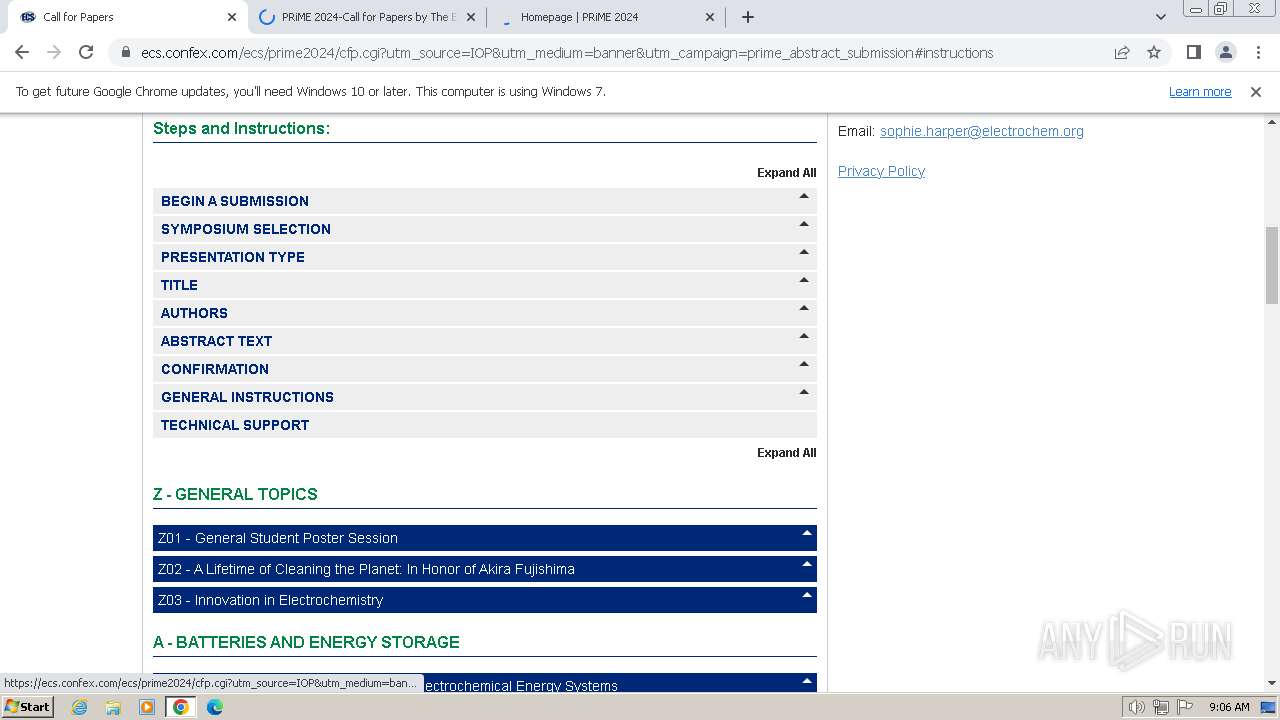This screenshot has height=720, width=1280.
Task: Switch to Homepage PRiME 2024 tab
Action: click(x=606, y=17)
